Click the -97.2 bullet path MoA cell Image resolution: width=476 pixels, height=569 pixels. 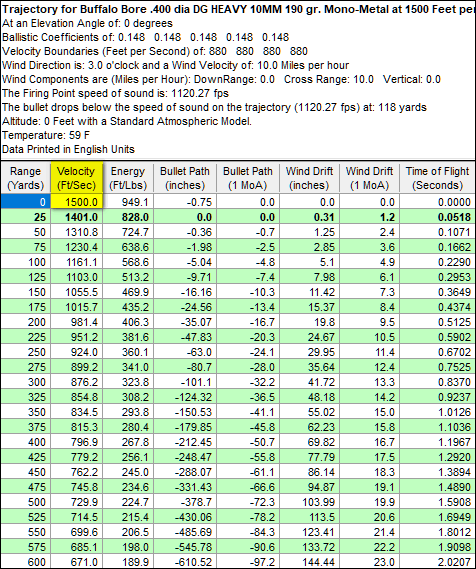point(247,562)
